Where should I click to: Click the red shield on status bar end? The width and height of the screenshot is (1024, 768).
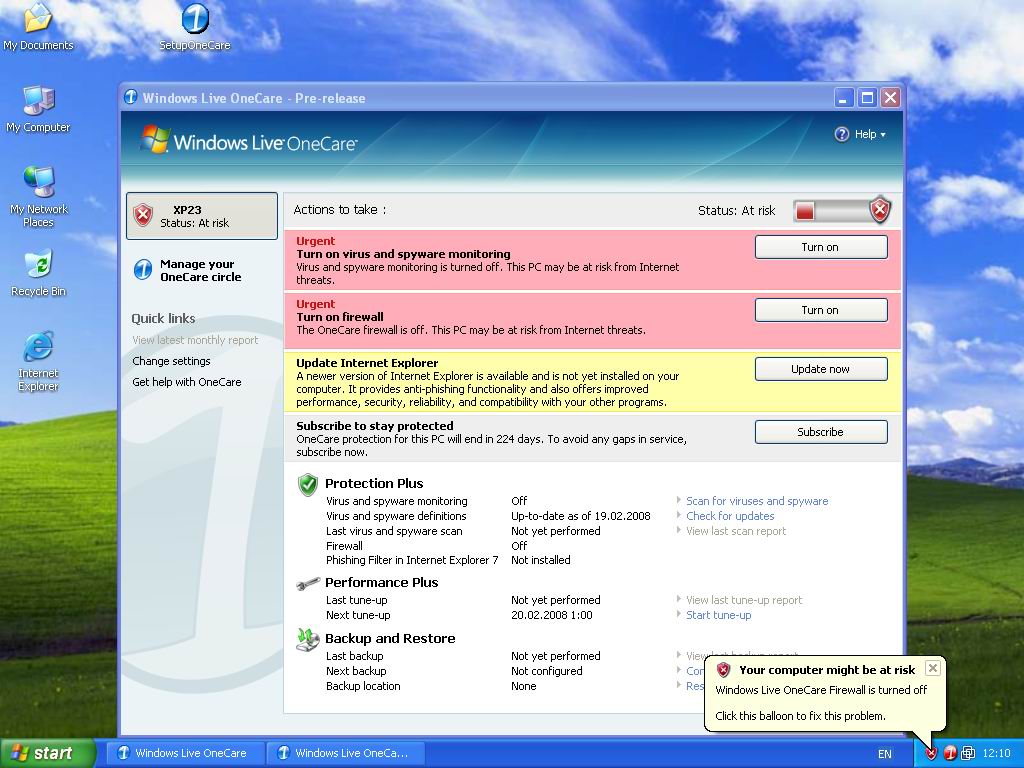point(880,210)
